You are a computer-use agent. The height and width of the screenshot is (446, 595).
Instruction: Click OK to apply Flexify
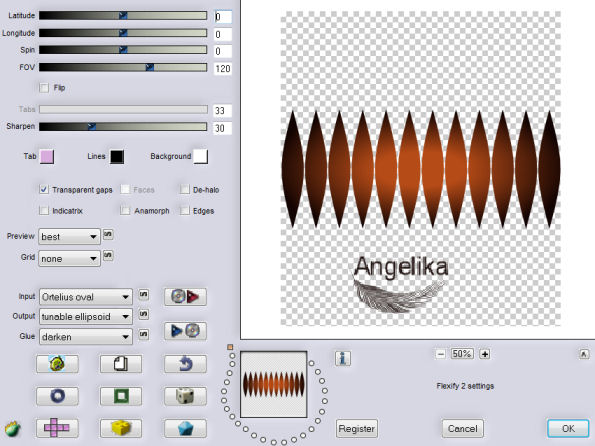click(568, 429)
